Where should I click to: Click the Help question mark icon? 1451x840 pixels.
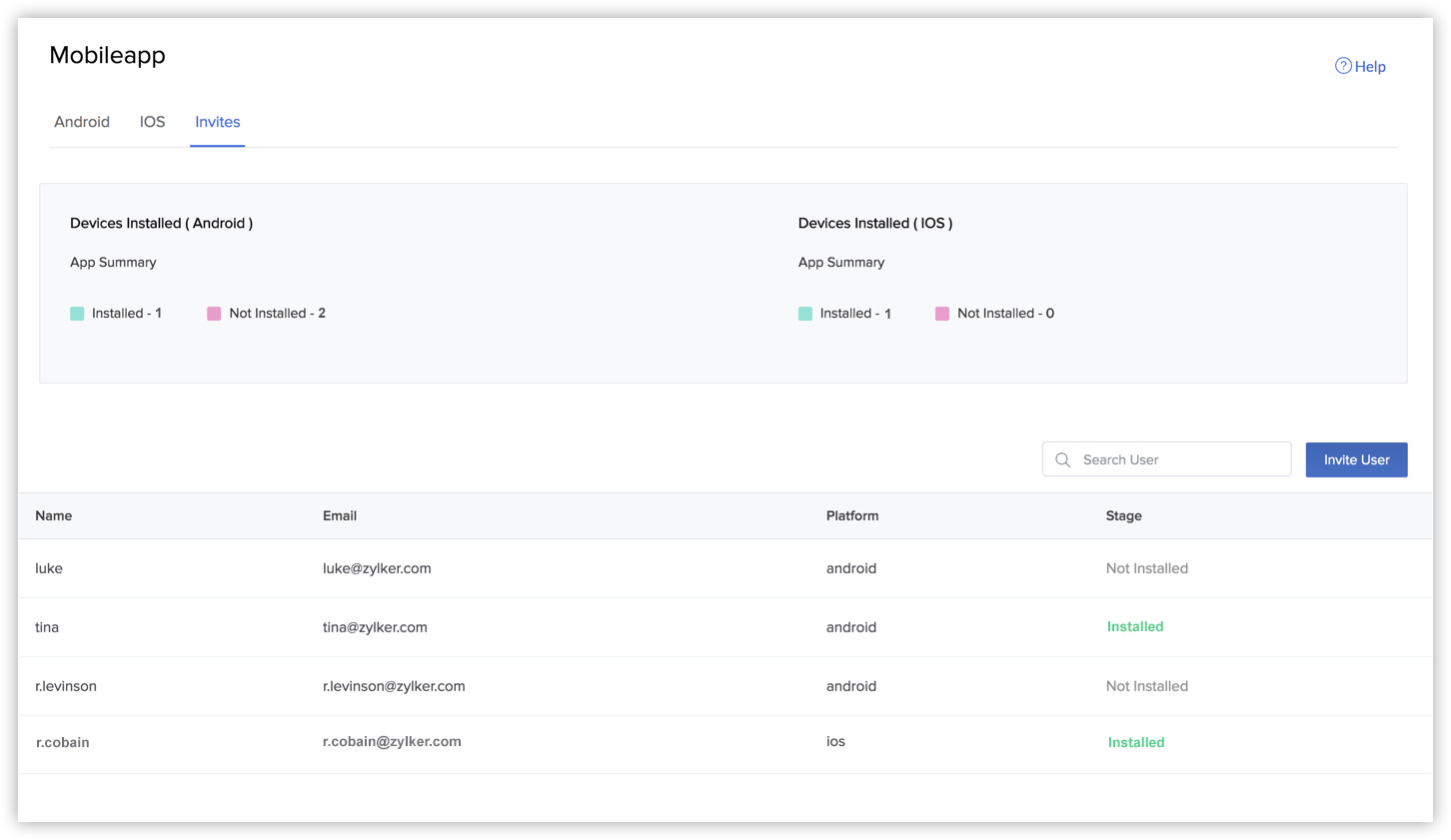pyautogui.click(x=1343, y=66)
